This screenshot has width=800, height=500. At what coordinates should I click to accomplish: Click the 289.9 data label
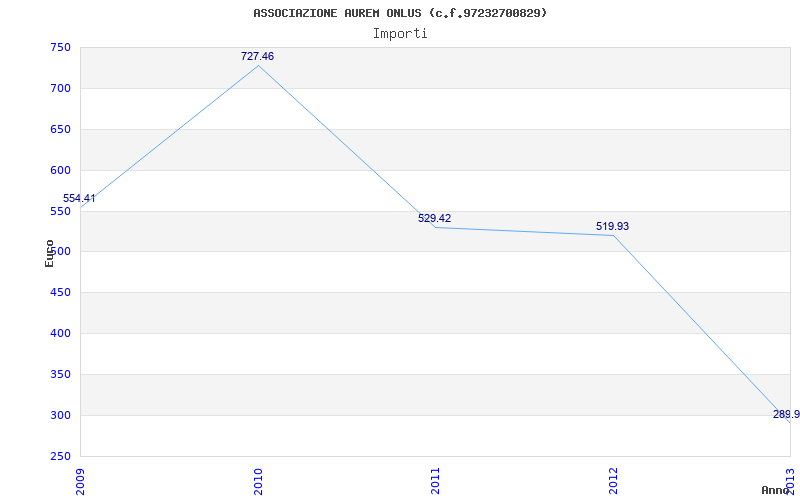pos(786,414)
